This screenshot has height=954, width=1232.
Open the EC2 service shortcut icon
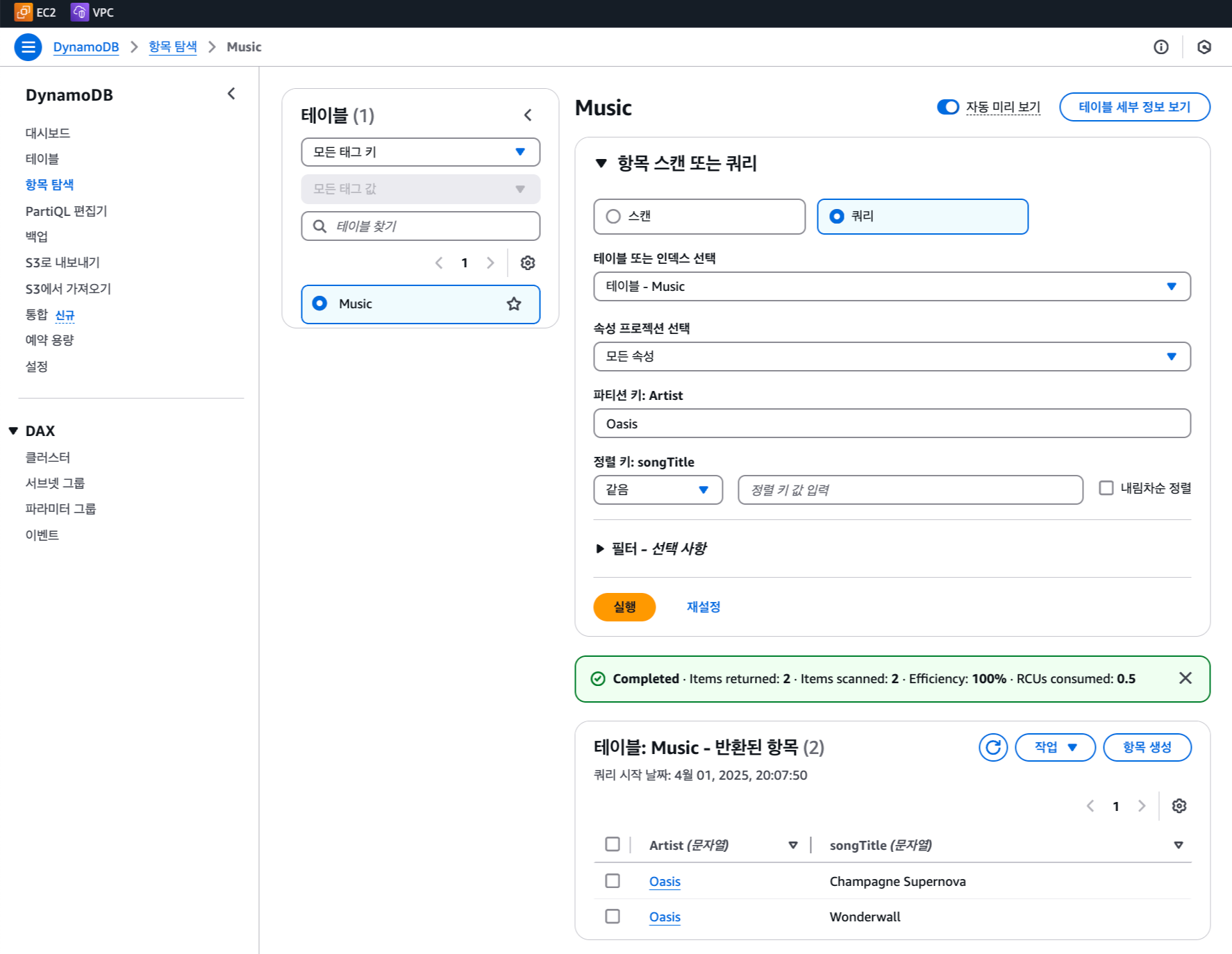click(23, 12)
